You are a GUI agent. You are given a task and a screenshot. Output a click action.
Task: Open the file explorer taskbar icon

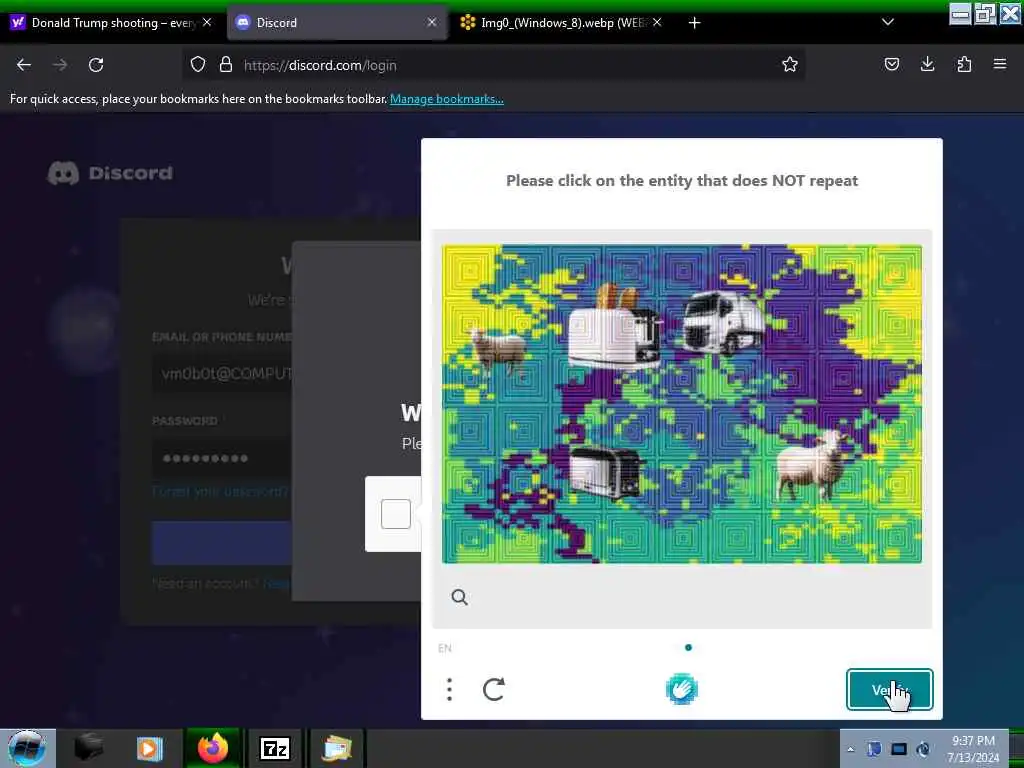[x=338, y=748]
